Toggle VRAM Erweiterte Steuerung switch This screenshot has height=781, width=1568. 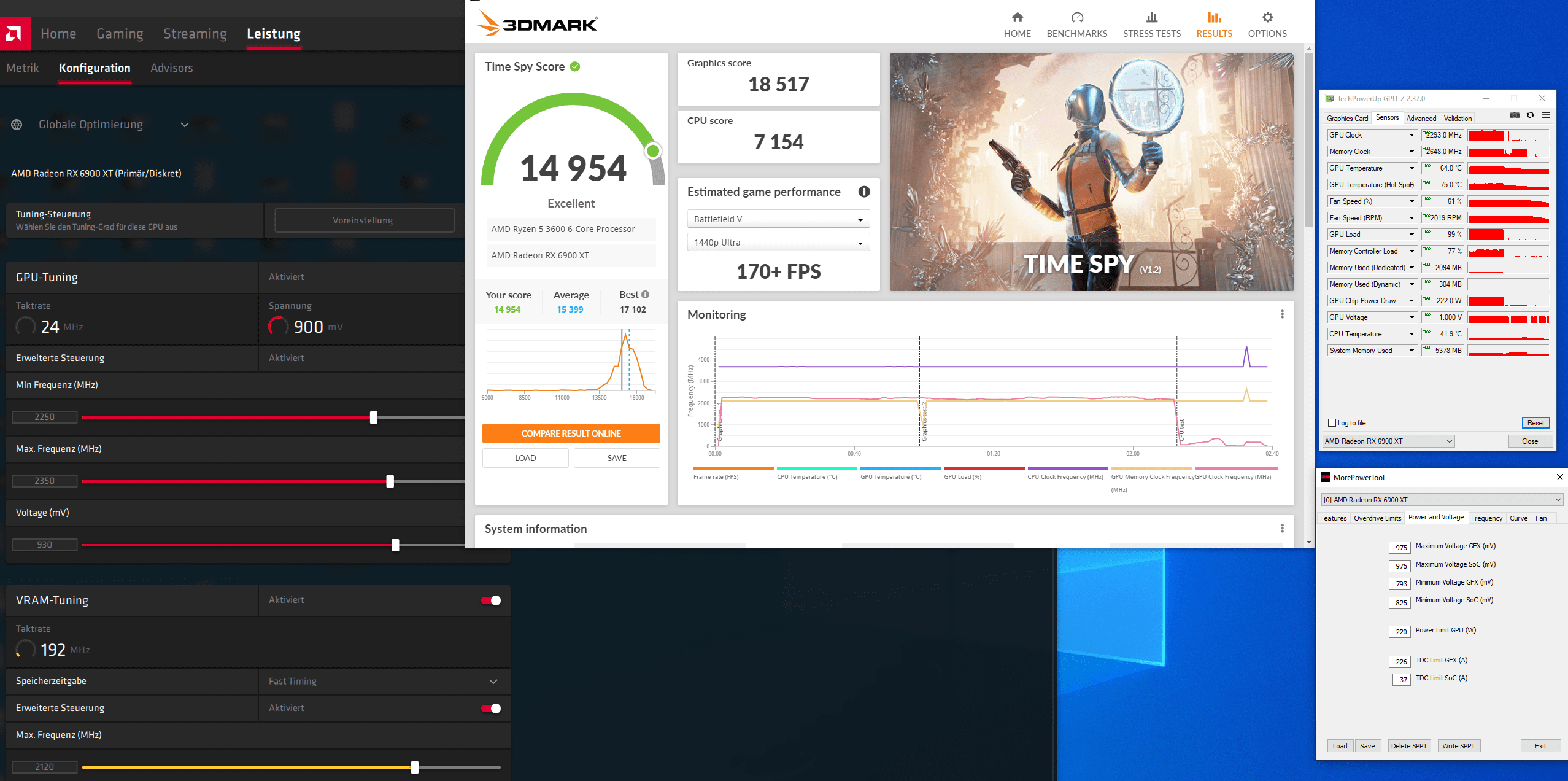[x=491, y=709]
